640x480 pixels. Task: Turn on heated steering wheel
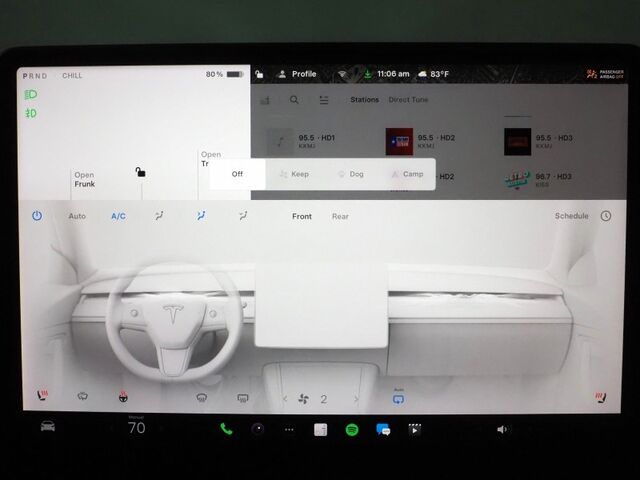click(x=123, y=397)
